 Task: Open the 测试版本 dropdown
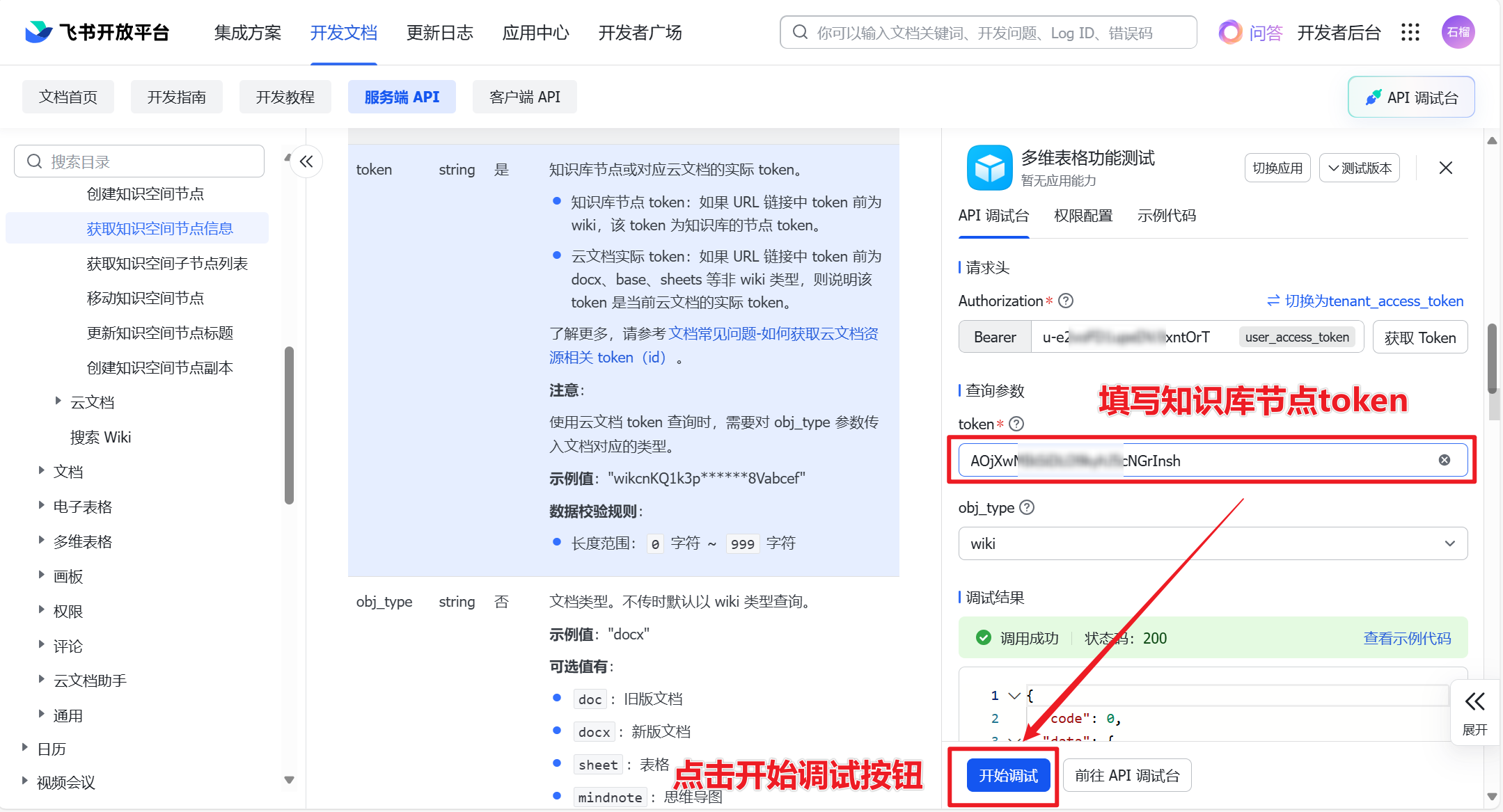pyautogui.click(x=1359, y=168)
